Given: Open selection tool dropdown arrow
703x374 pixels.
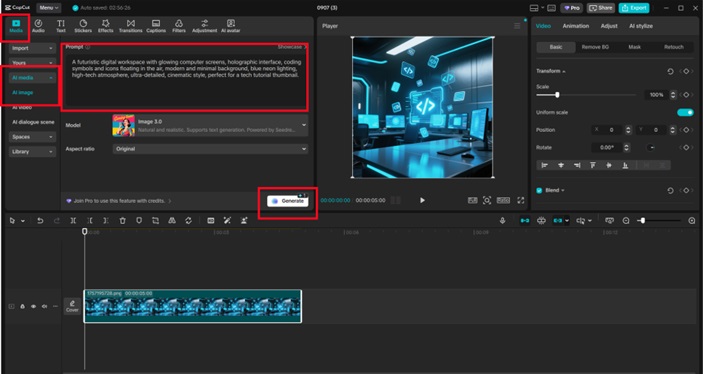Looking at the screenshot, I should pyautogui.click(x=22, y=221).
